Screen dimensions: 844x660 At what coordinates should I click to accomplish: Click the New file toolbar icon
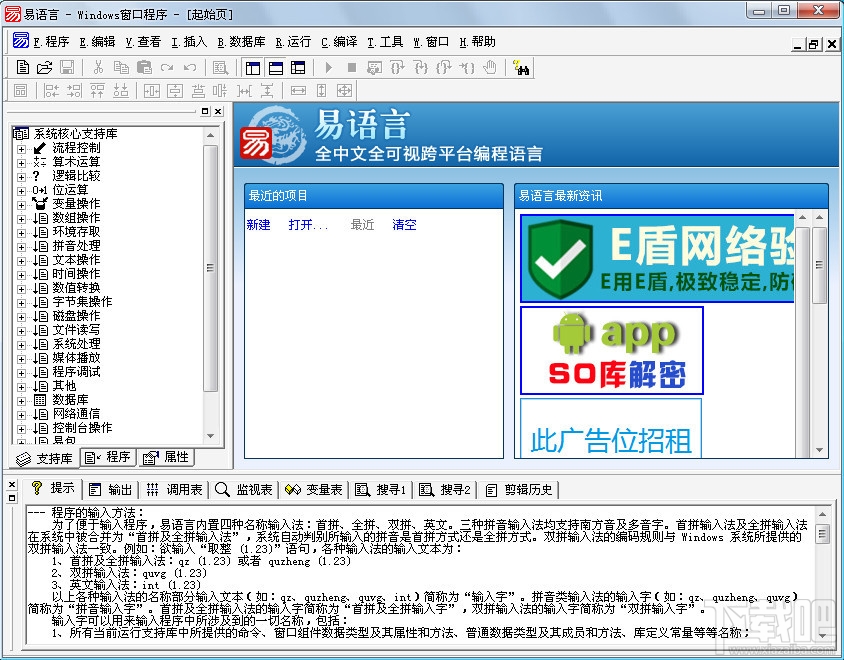click(22, 68)
